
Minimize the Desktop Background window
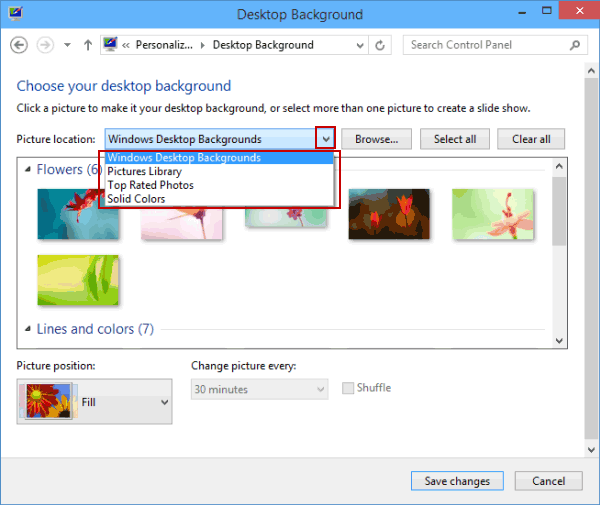coord(522,12)
